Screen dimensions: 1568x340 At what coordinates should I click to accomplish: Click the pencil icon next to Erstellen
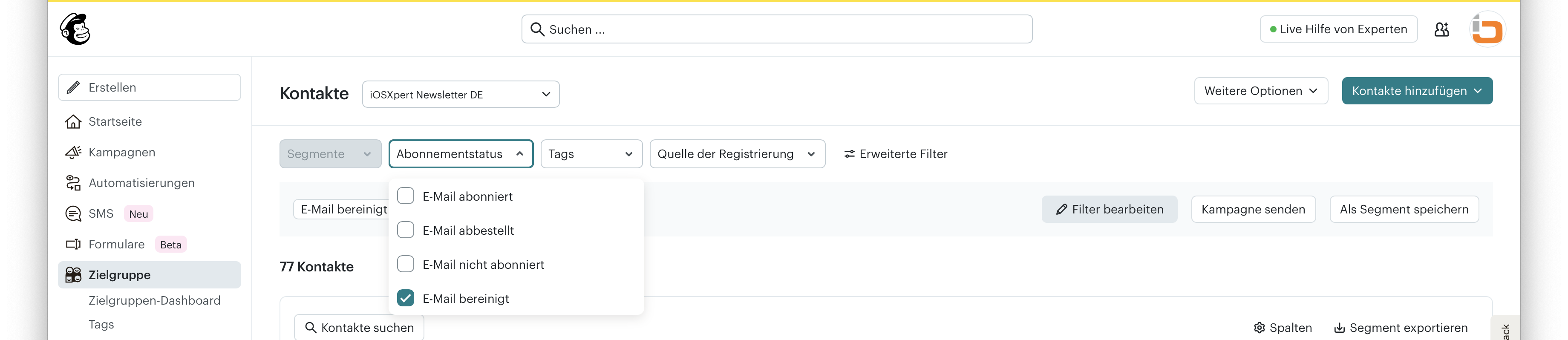click(x=73, y=88)
